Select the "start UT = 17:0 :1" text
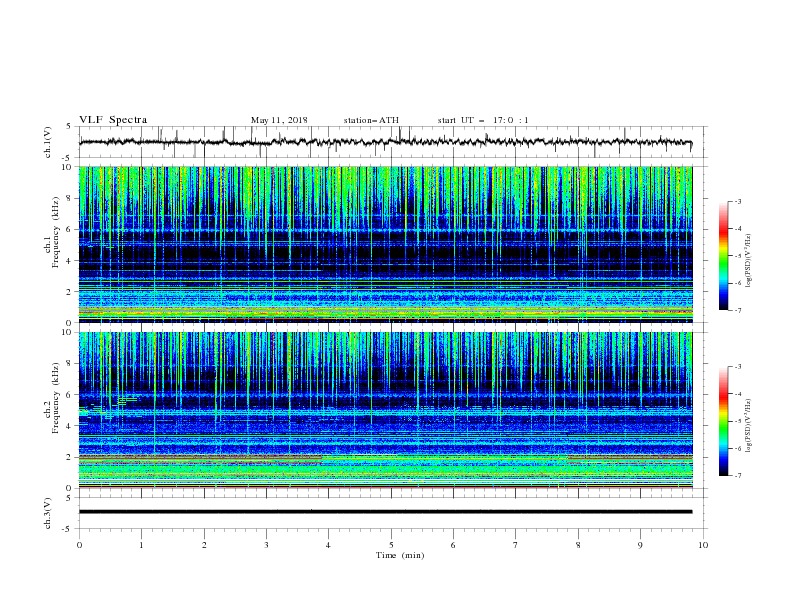 click(x=483, y=120)
